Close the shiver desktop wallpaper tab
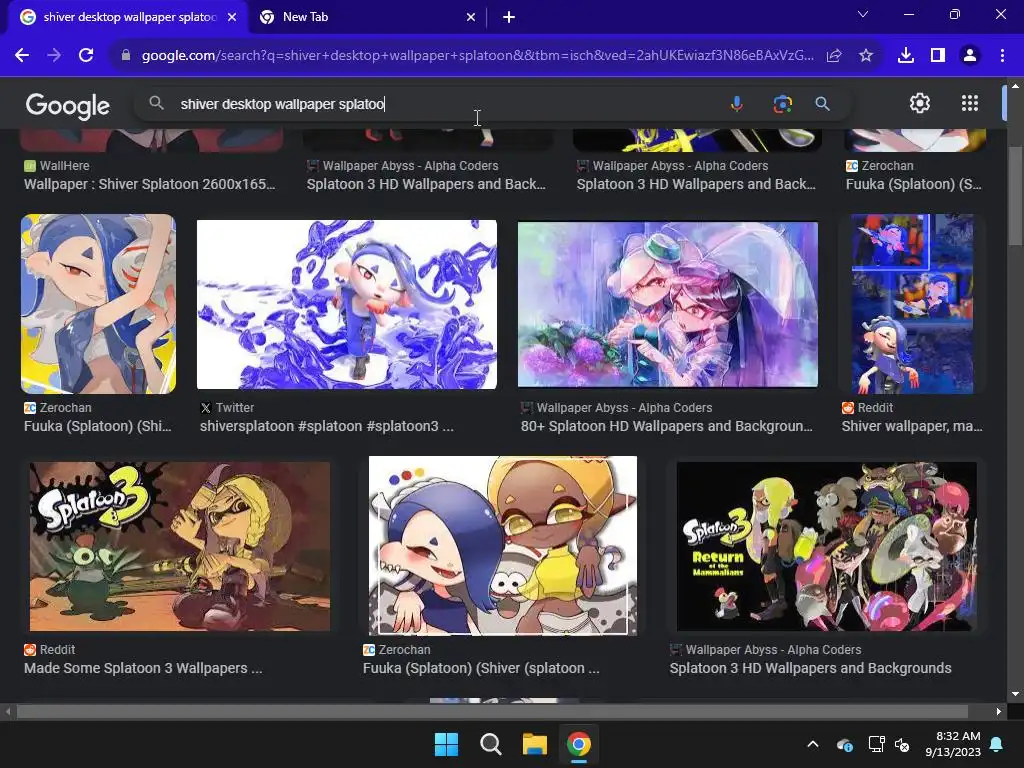 tap(232, 18)
